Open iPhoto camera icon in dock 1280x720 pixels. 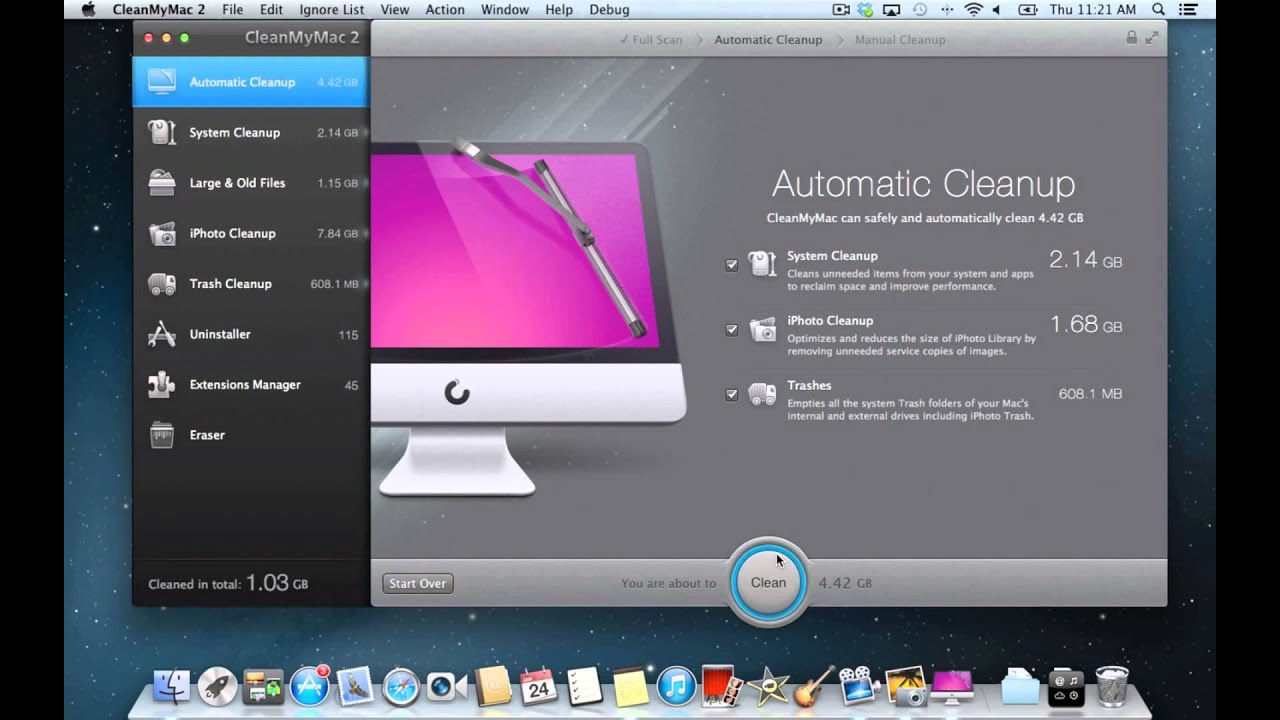pos(906,686)
